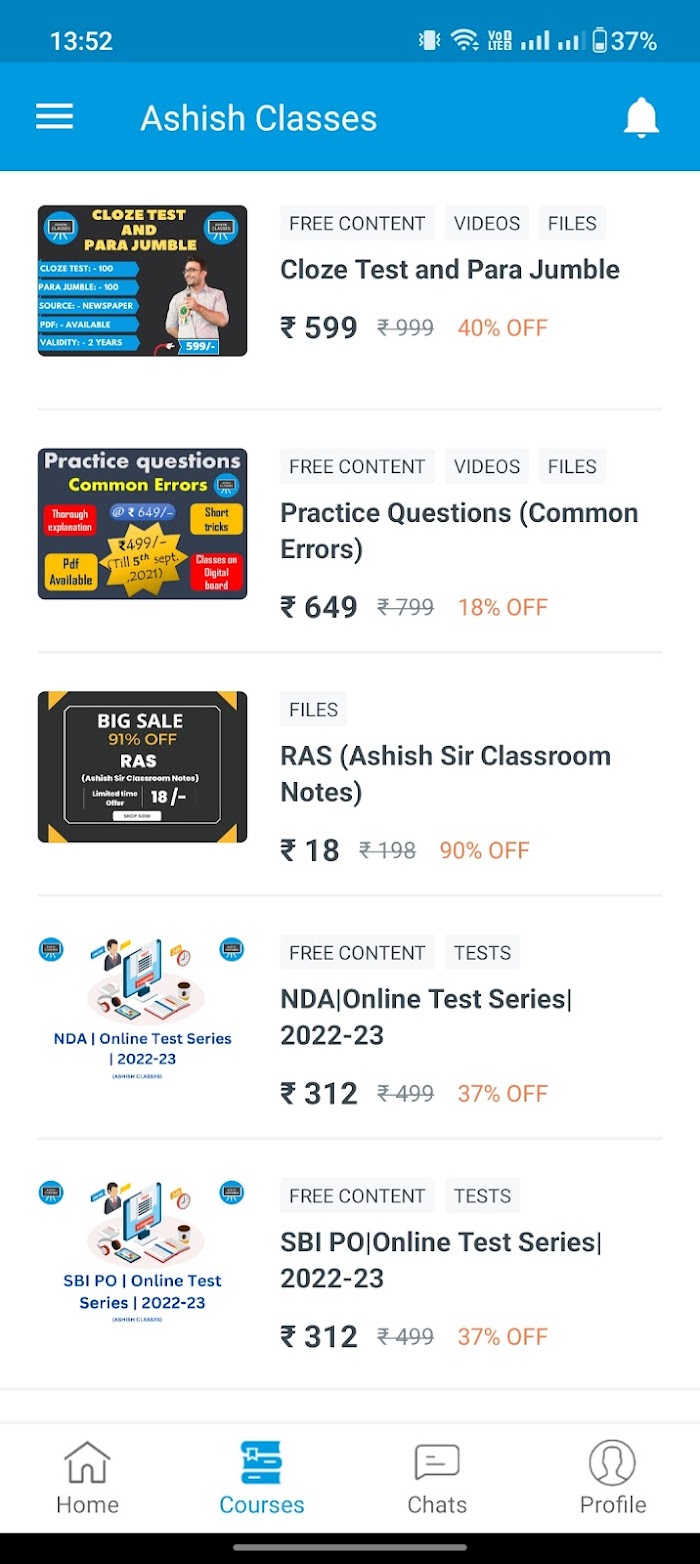
Task: Open SBI PO Online Test Series thumbnail
Action: click(142, 1253)
